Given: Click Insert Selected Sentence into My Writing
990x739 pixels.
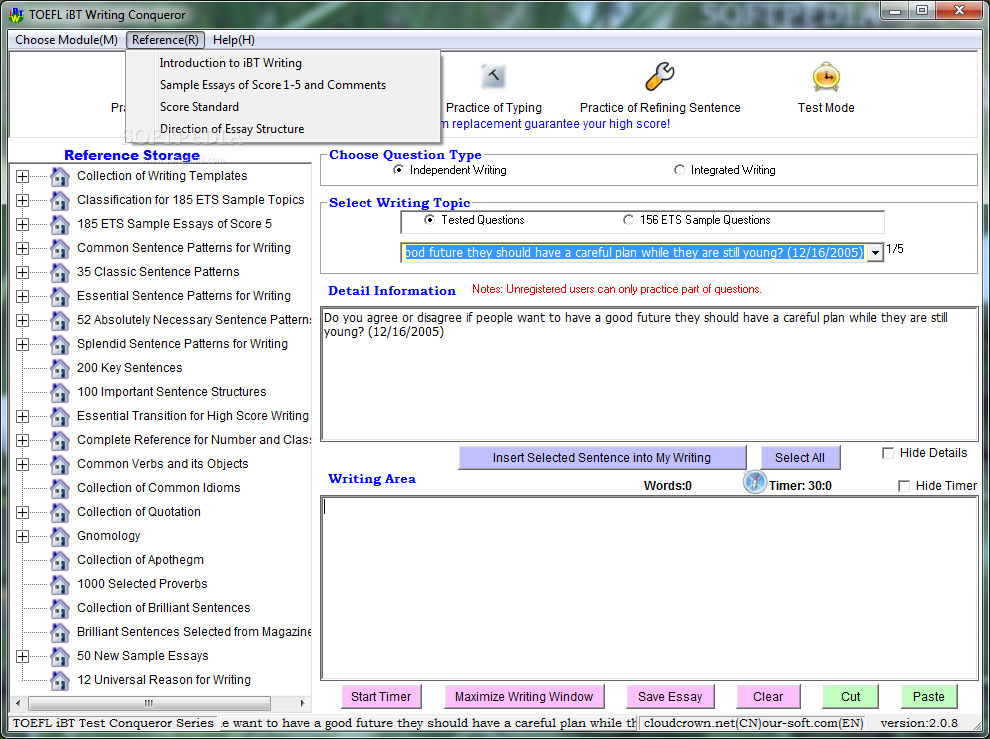Looking at the screenshot, I should pyautogui.click(x=602, y=458).
